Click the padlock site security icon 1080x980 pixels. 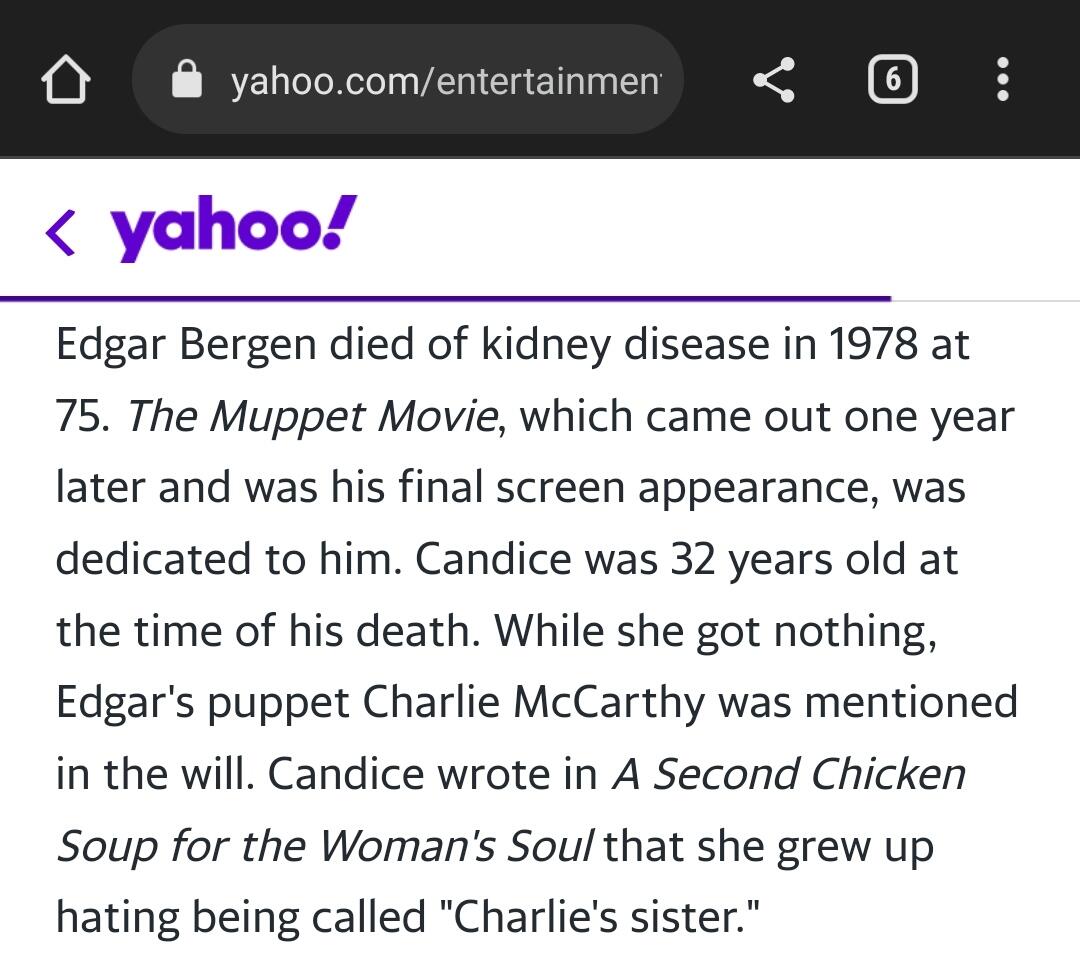point(187,79)
